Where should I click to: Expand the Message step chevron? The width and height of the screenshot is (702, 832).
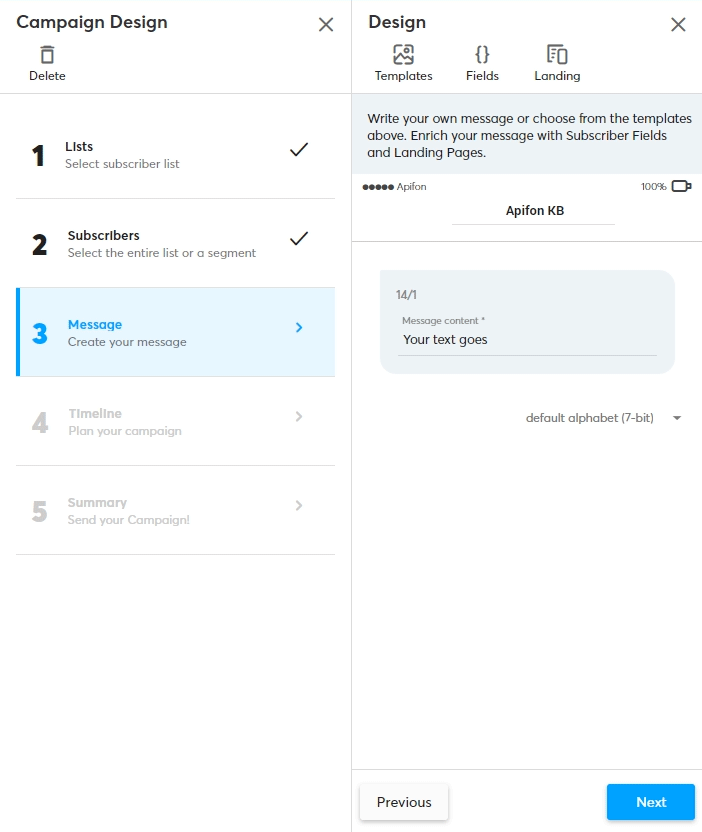click(299, 327)
